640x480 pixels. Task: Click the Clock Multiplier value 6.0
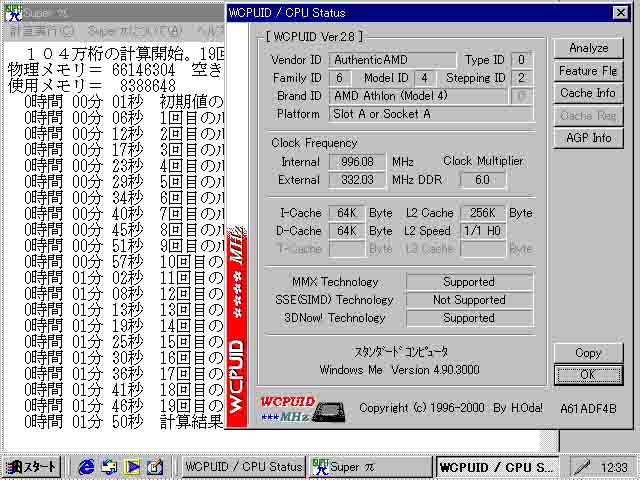coord(482,180)
